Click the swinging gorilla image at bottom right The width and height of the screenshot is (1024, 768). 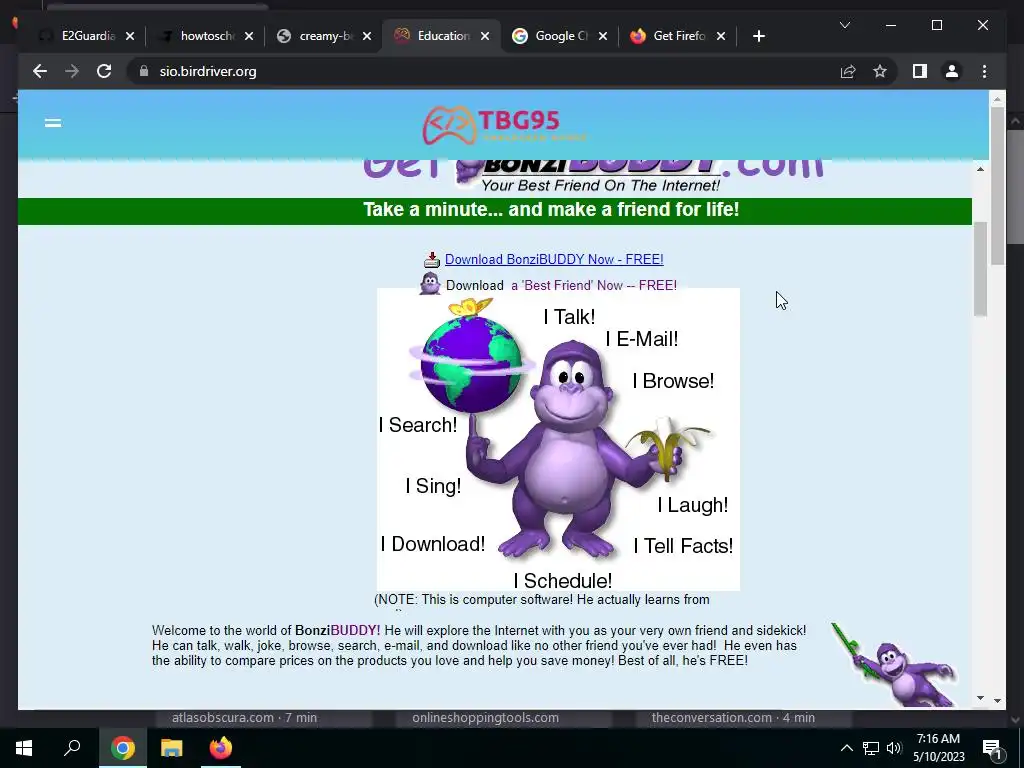click(x=894, y=664)
